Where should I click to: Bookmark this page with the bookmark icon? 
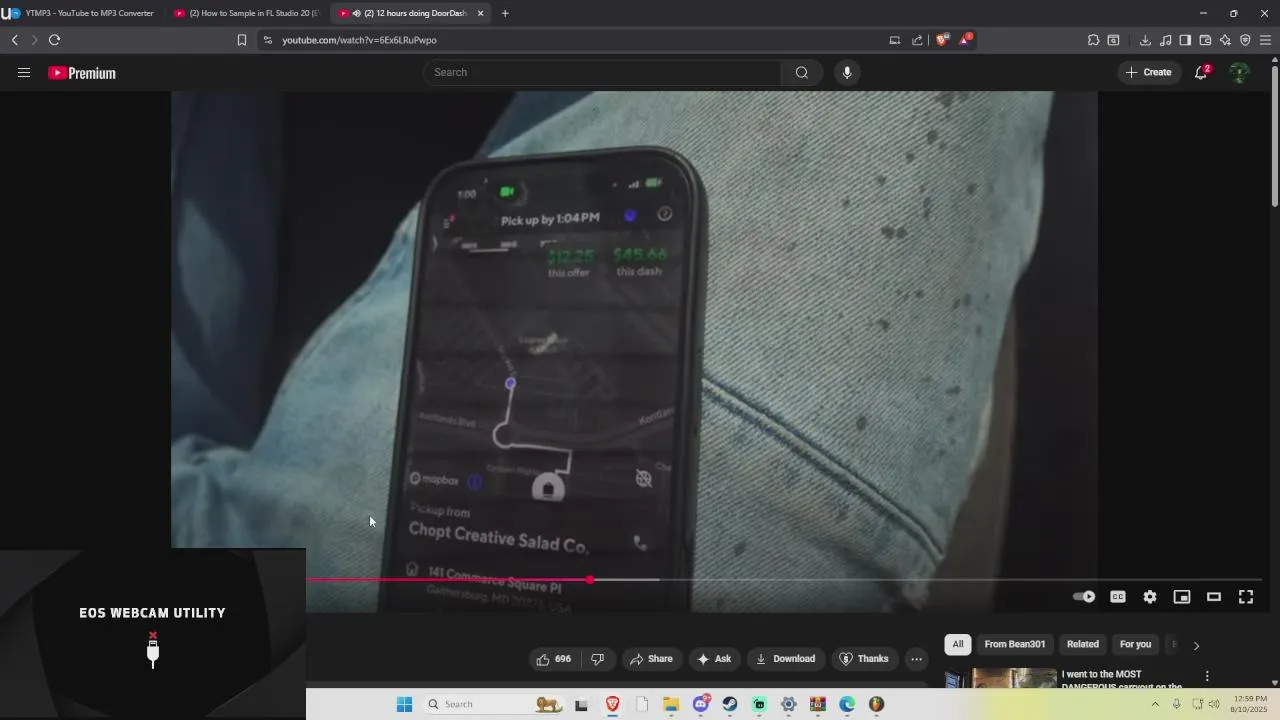(242, 40)
